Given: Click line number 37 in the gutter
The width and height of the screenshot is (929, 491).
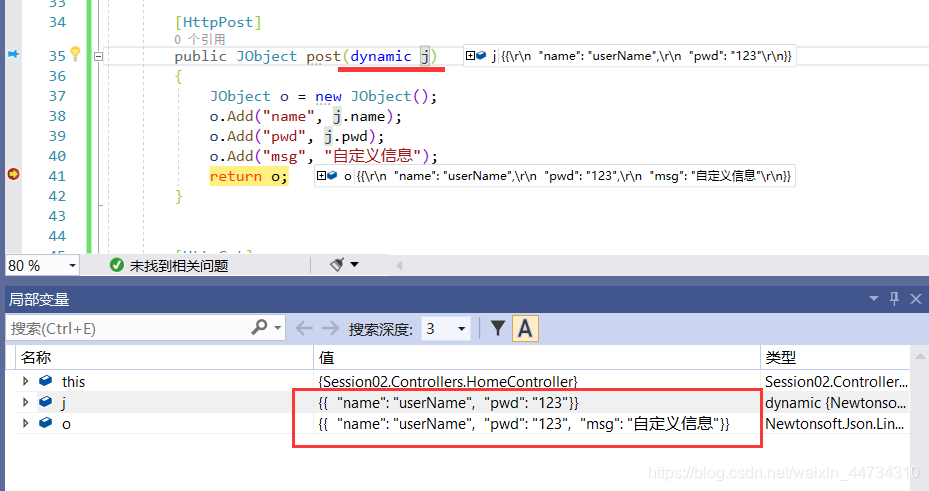Looking at the screenshot, I should click(57, 96).
